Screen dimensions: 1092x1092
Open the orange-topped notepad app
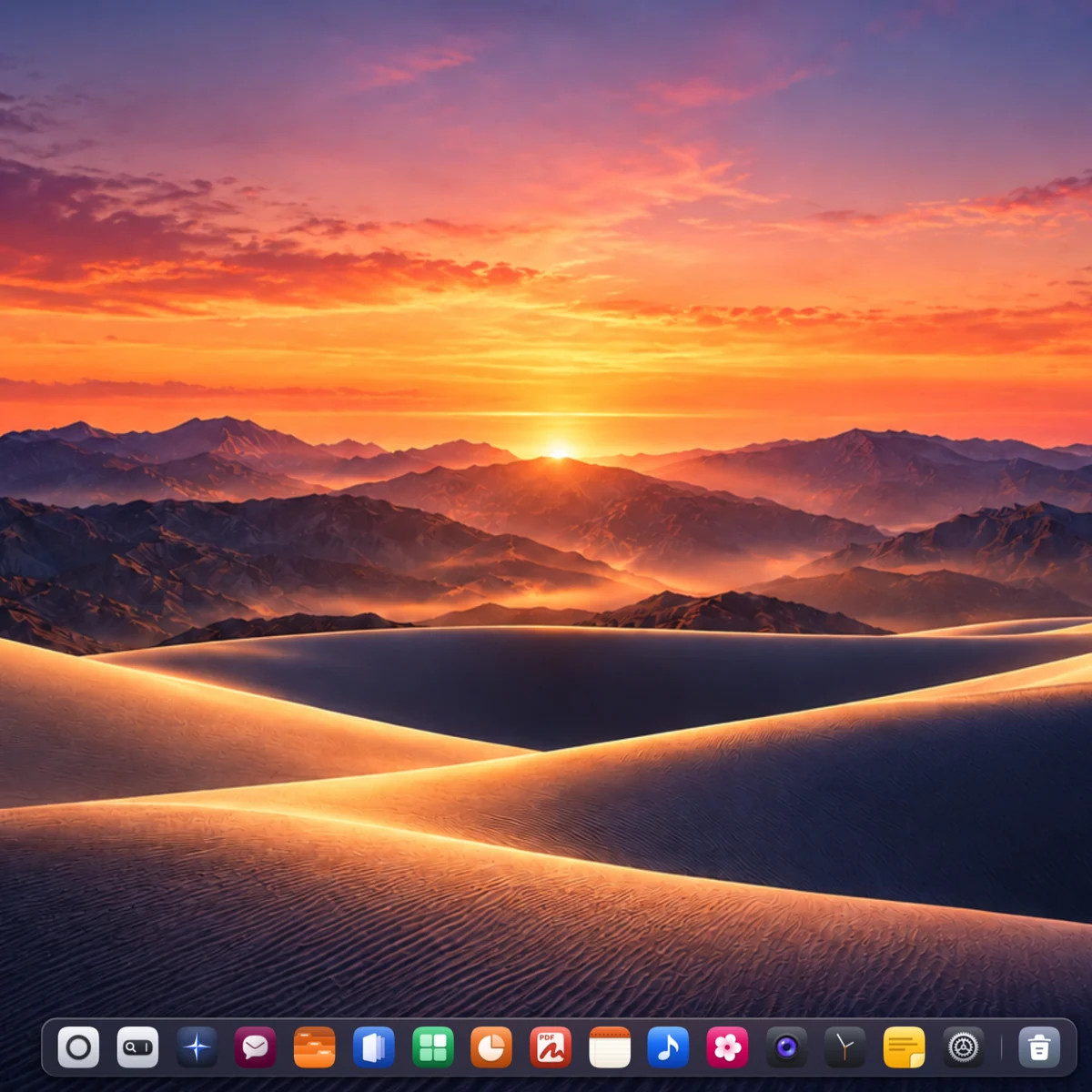pyautogui.click(x=610, y=1047)
